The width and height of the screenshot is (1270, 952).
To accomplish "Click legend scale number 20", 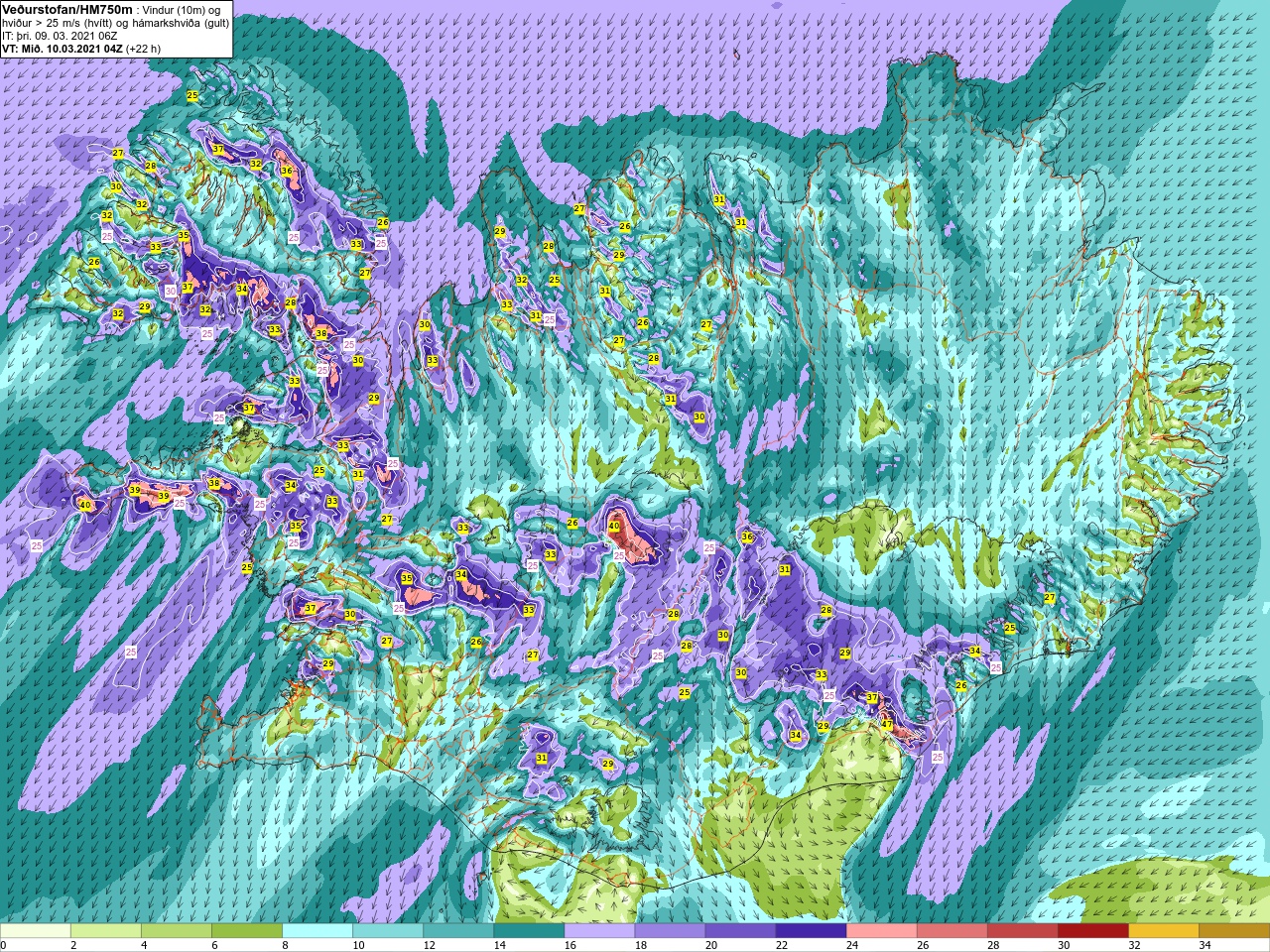I will (710, 945).
